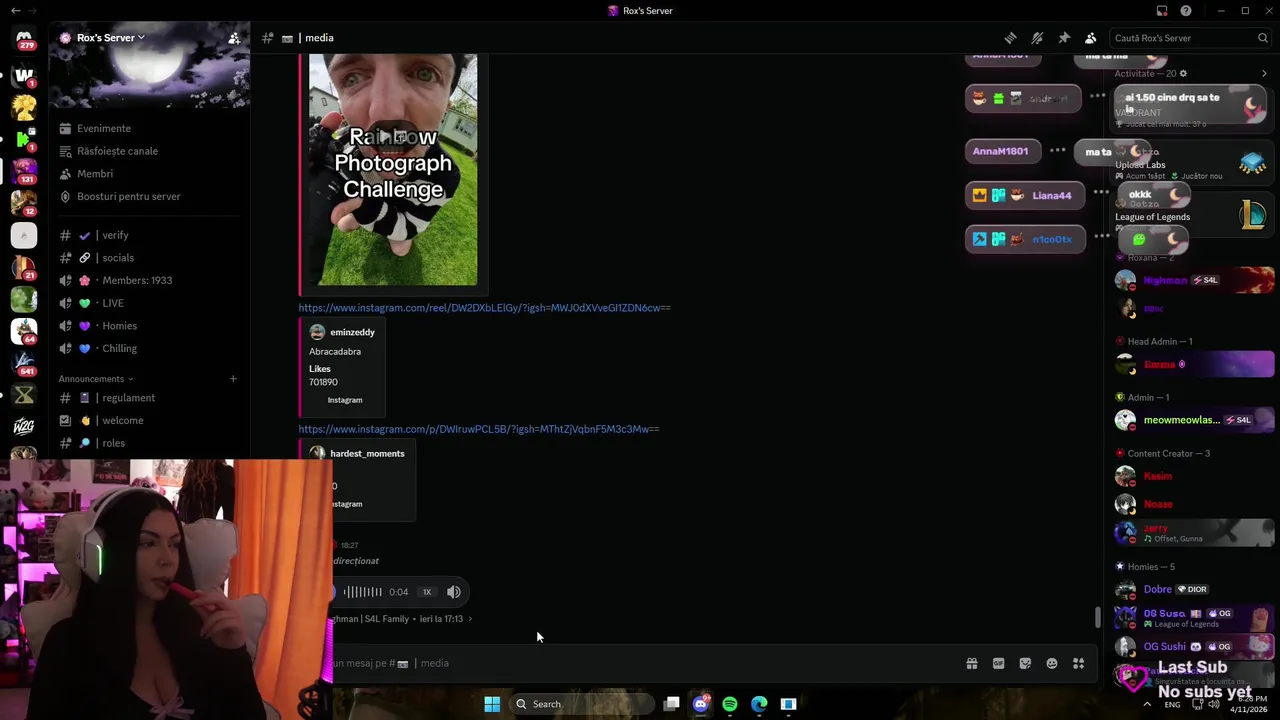Open the emoji picker
1280x720 pixels.
tap(1052, 663)
